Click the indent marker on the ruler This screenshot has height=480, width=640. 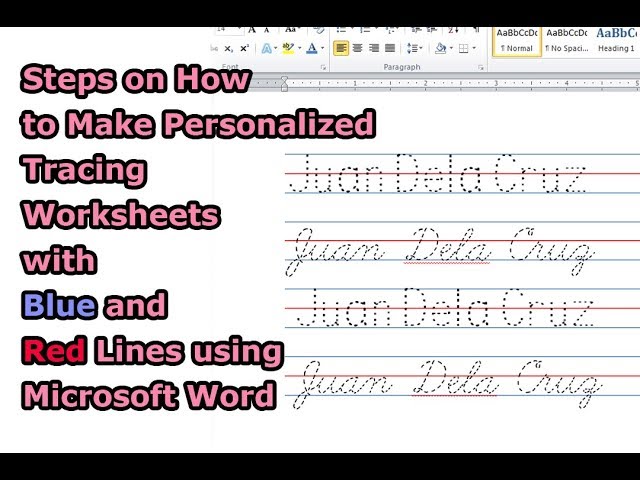click(x=284, y=84)
